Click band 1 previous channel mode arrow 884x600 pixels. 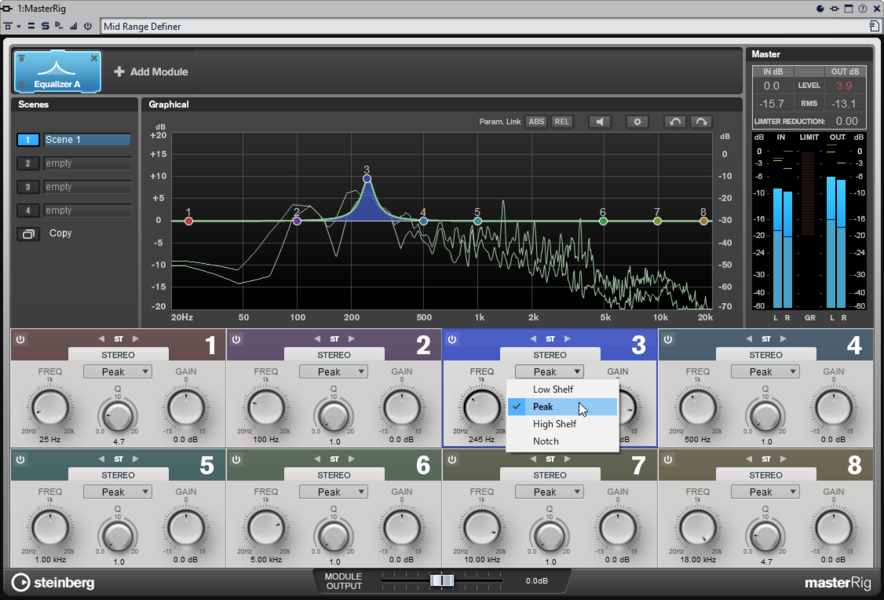[101, 339]
